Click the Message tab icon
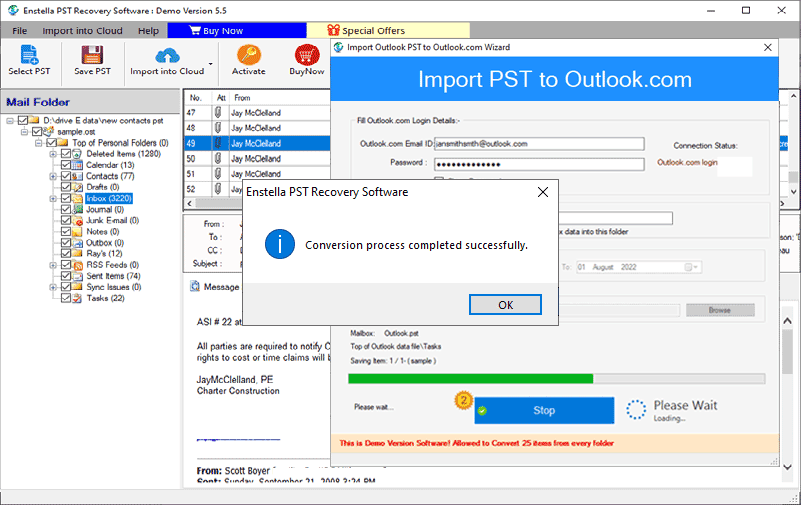801x505 pixels. click(195, 286)
